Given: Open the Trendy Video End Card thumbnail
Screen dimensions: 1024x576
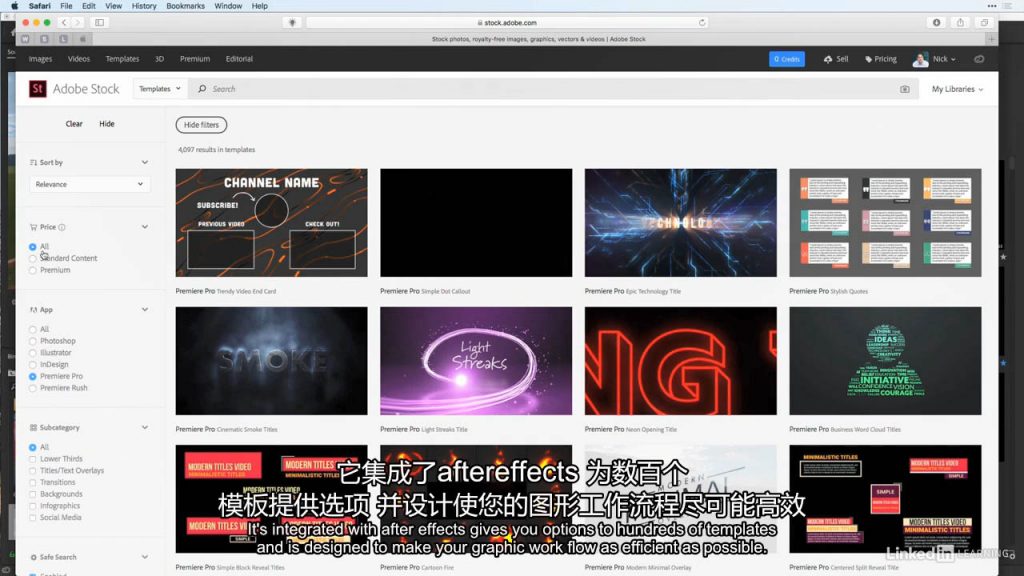Looking at the screenshot, I should pyautogui.click(x=272, y=223).
